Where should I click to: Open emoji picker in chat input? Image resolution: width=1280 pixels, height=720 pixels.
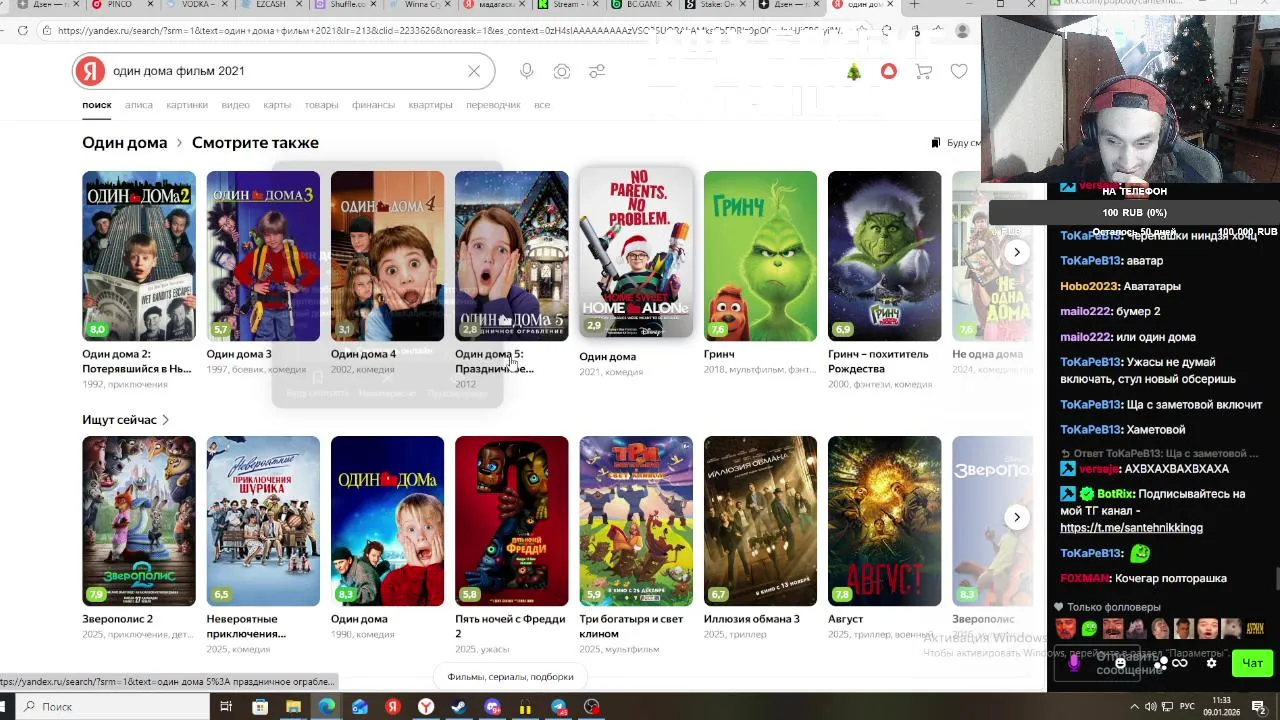coord(1120,663)
